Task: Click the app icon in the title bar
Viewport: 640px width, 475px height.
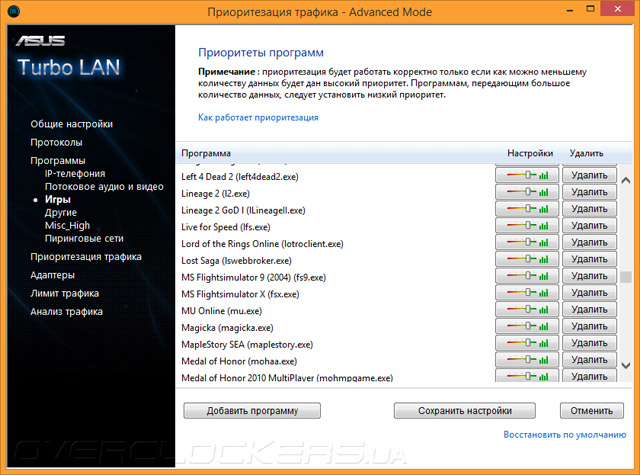Action: [x=13, y=11]
